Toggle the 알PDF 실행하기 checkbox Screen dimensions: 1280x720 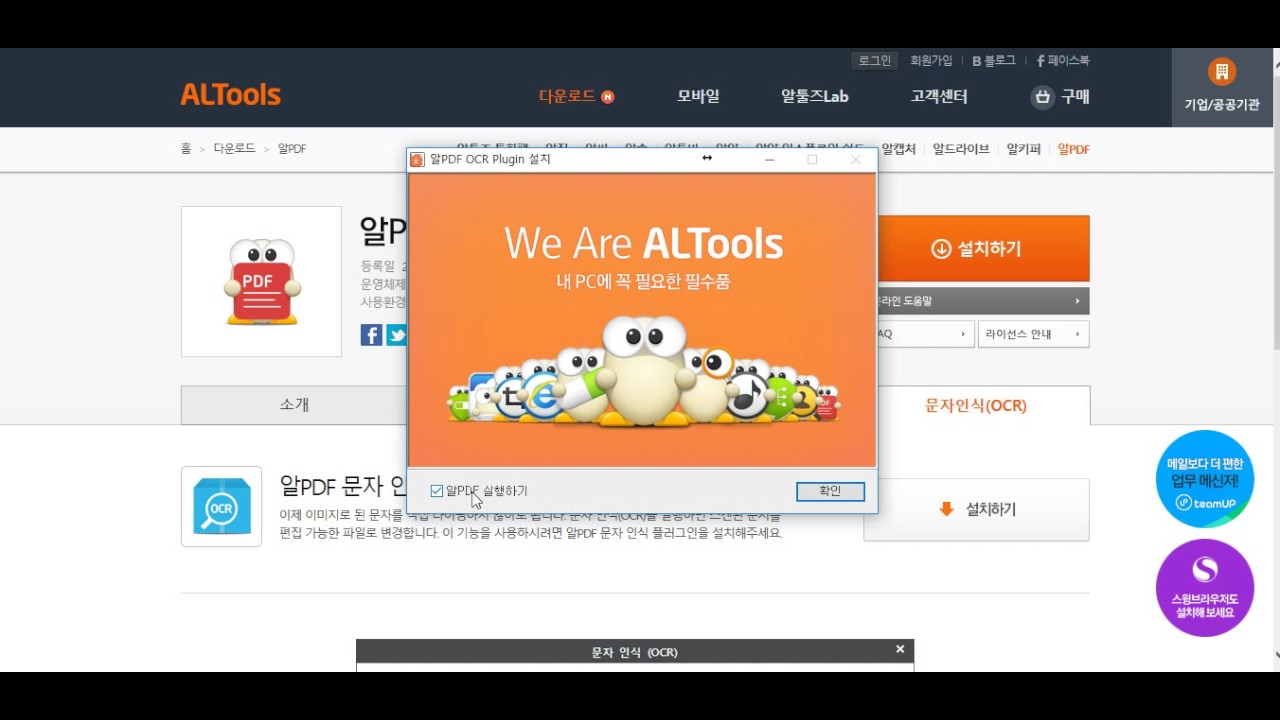(436, 491)
